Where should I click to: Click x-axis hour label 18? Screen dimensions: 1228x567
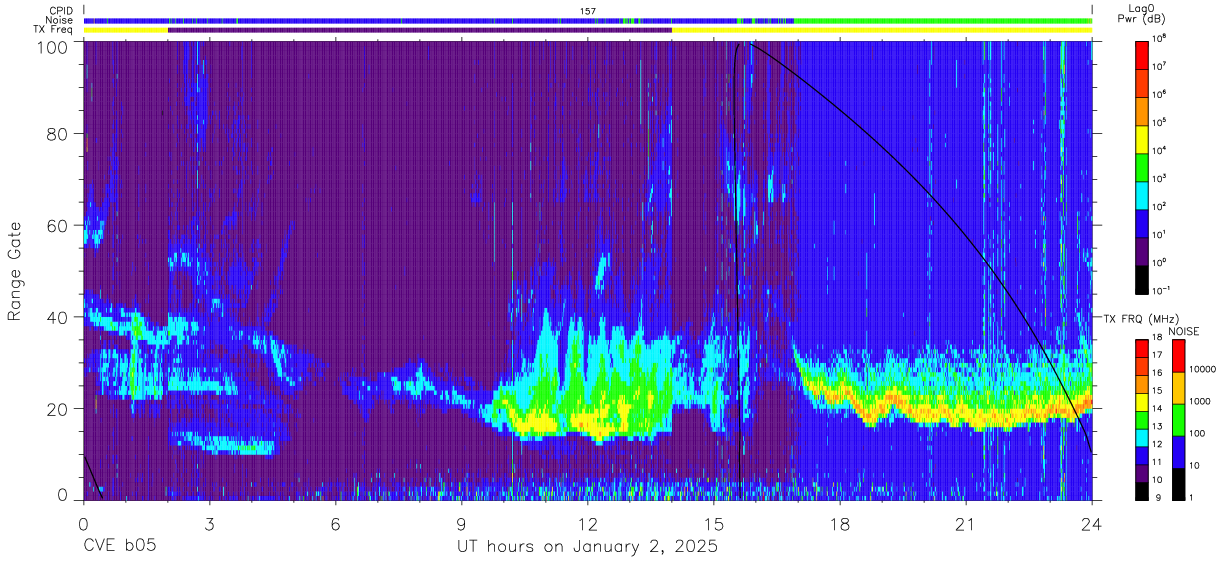[x=839, y=524]
